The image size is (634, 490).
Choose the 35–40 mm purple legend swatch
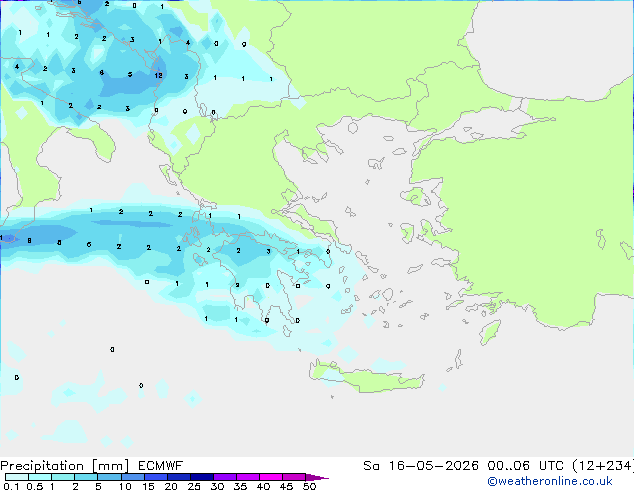coord(247,477)
